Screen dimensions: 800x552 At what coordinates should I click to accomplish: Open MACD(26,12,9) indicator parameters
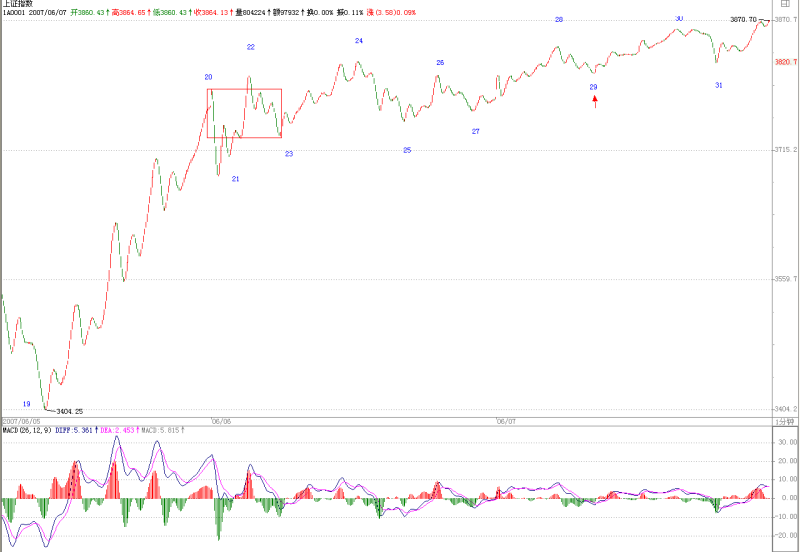click(27, 431)
